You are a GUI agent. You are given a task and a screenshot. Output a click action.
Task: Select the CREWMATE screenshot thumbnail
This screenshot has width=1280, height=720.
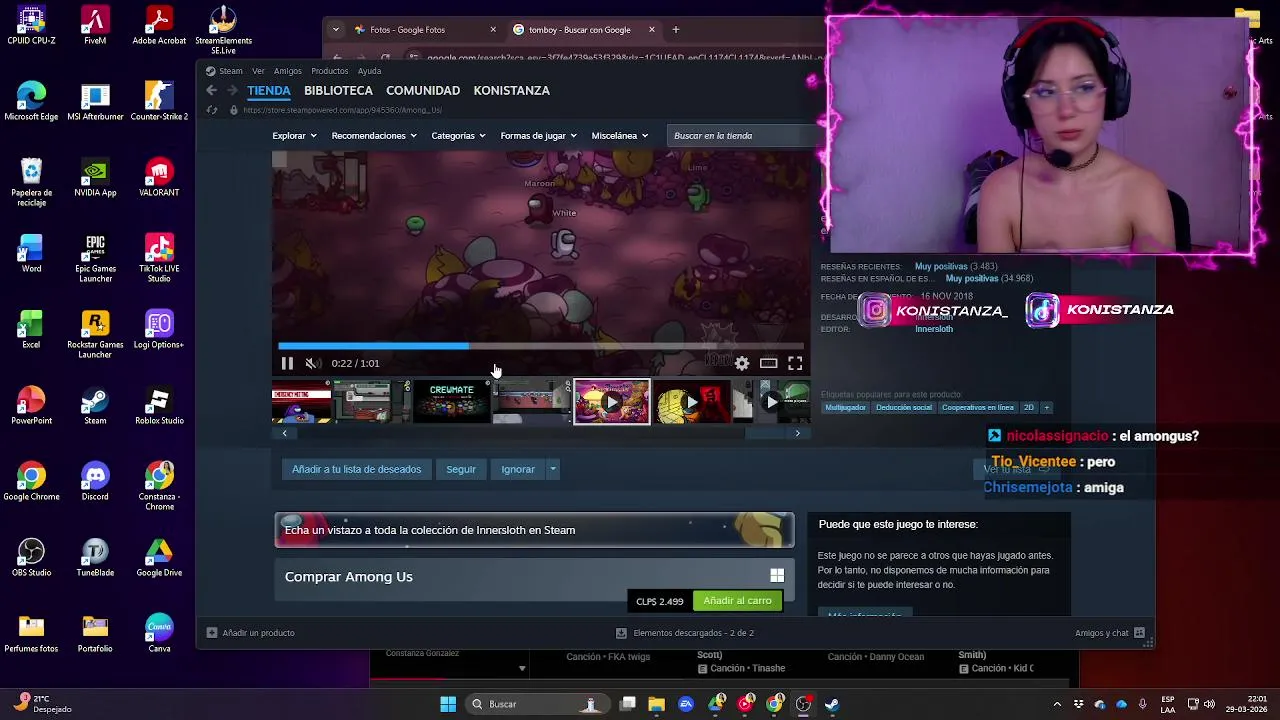coord(451,401)
